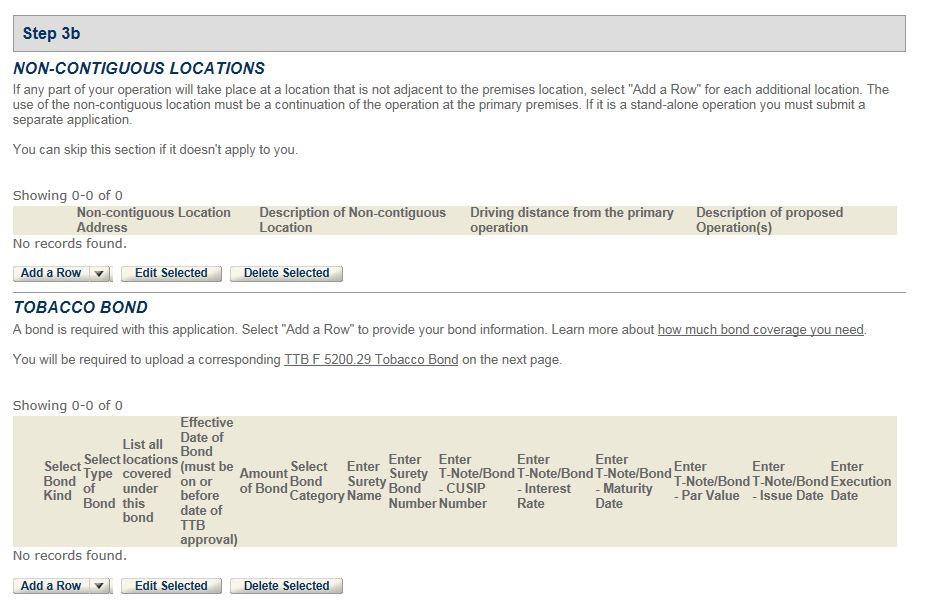This screenshot has width=925, height=600.
Task: Open the 'how much bond coverage you need' link
Action: pyautogui.click(x=760, y=330)
